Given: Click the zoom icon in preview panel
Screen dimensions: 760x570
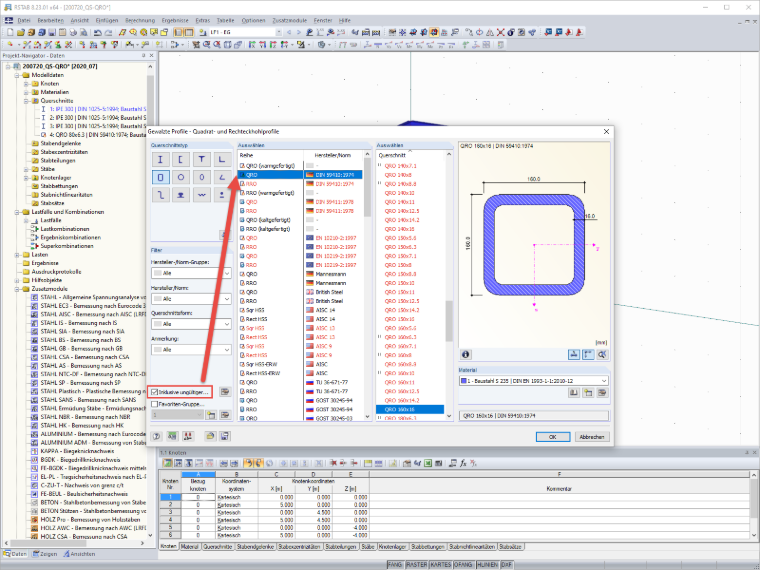Looking at the screenshot, I should (602, 354).
